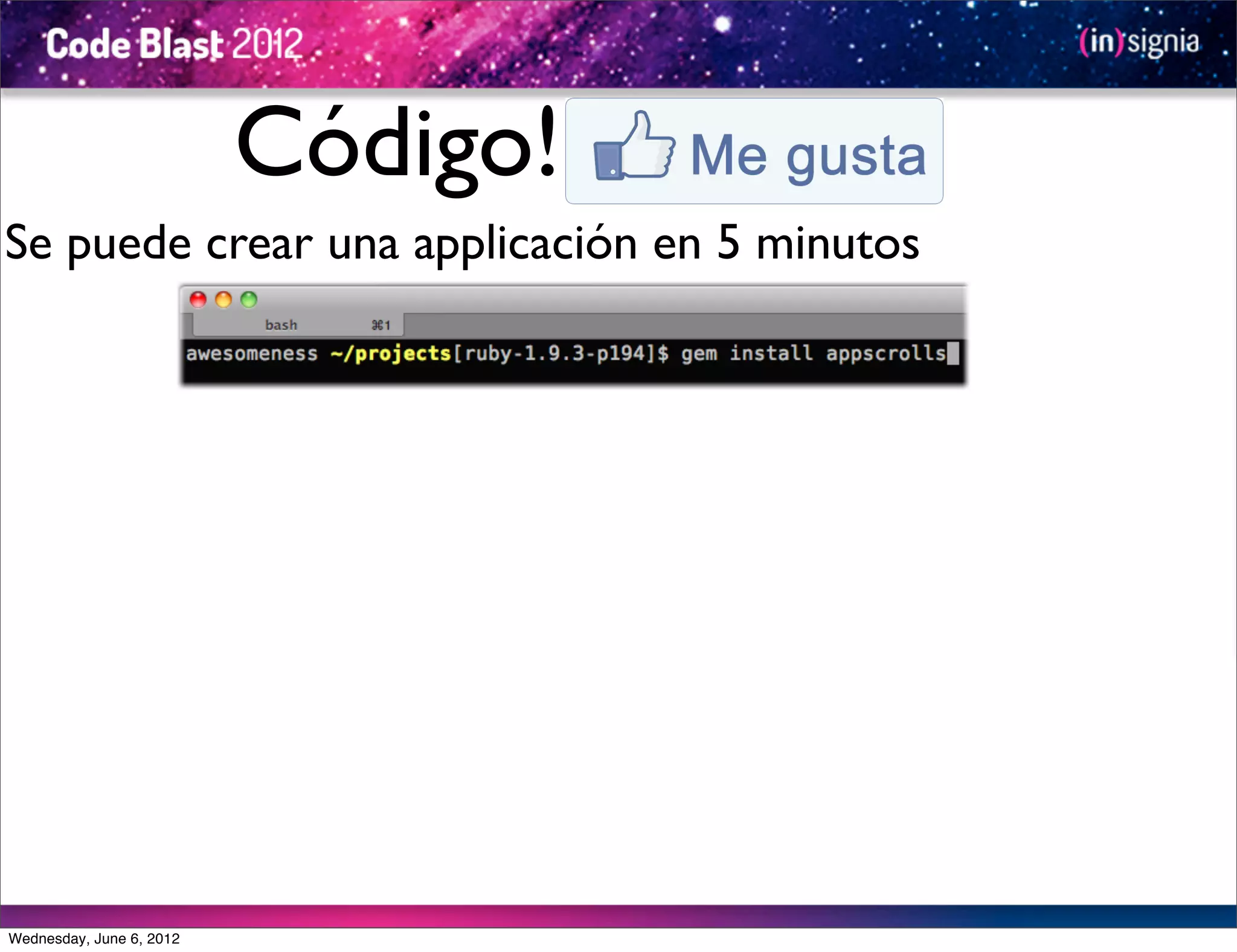The height and width of the screenshot is (952, 1237).
Task: Click '[ruby-1.9.3-p194]$' prompt text
Action: point(561,353)
